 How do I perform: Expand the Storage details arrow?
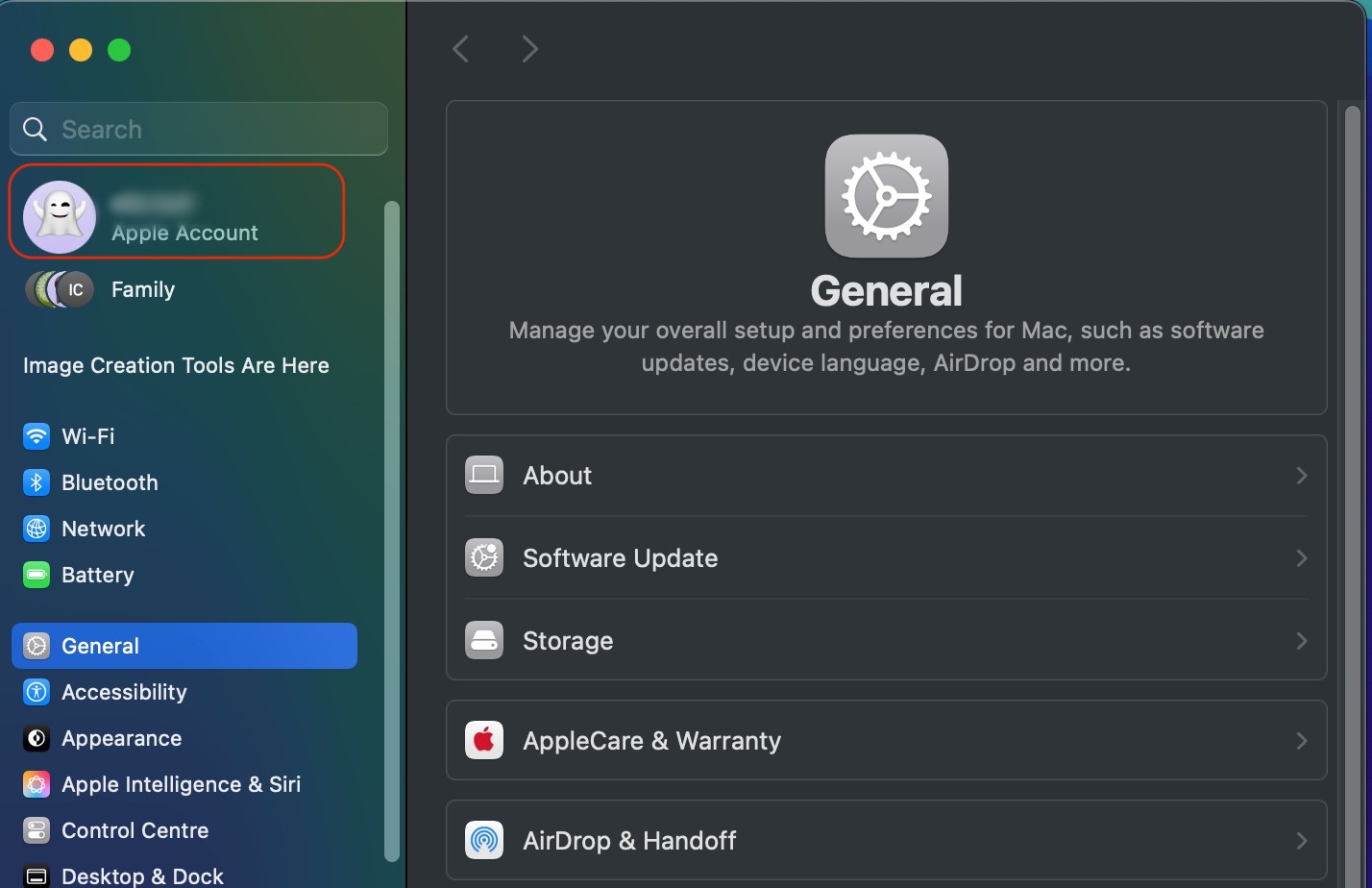pyautogui.click(x=1302, y=640)
